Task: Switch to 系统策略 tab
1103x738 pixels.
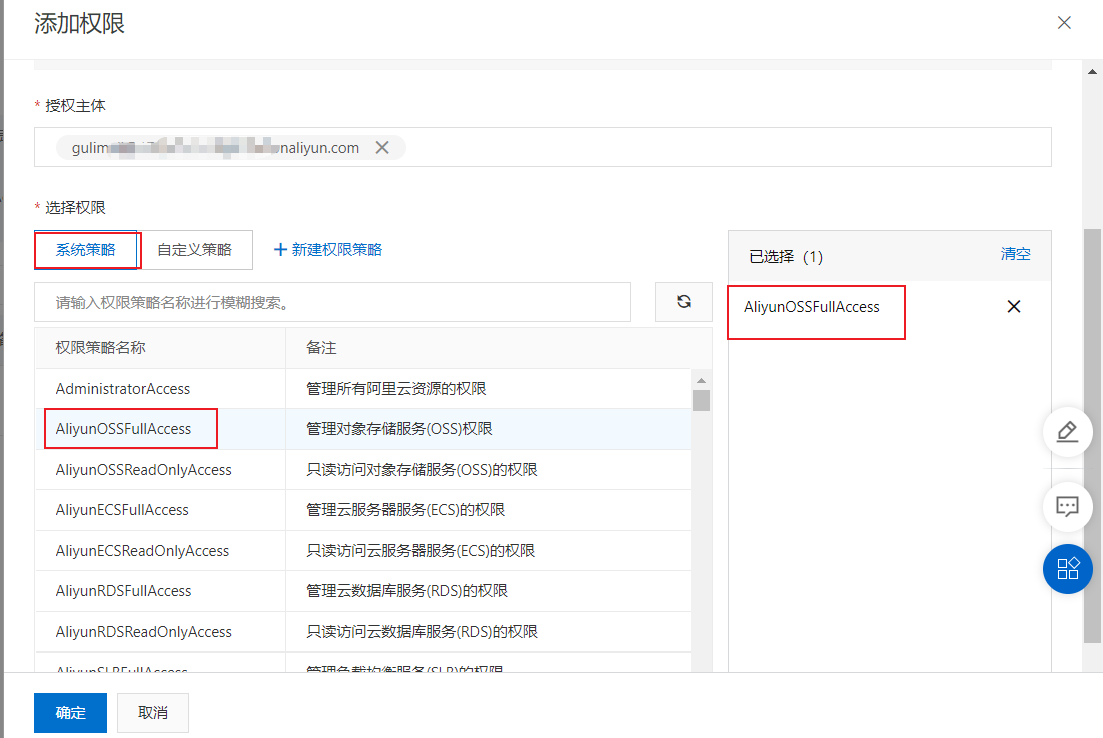Action: (86, 250)
